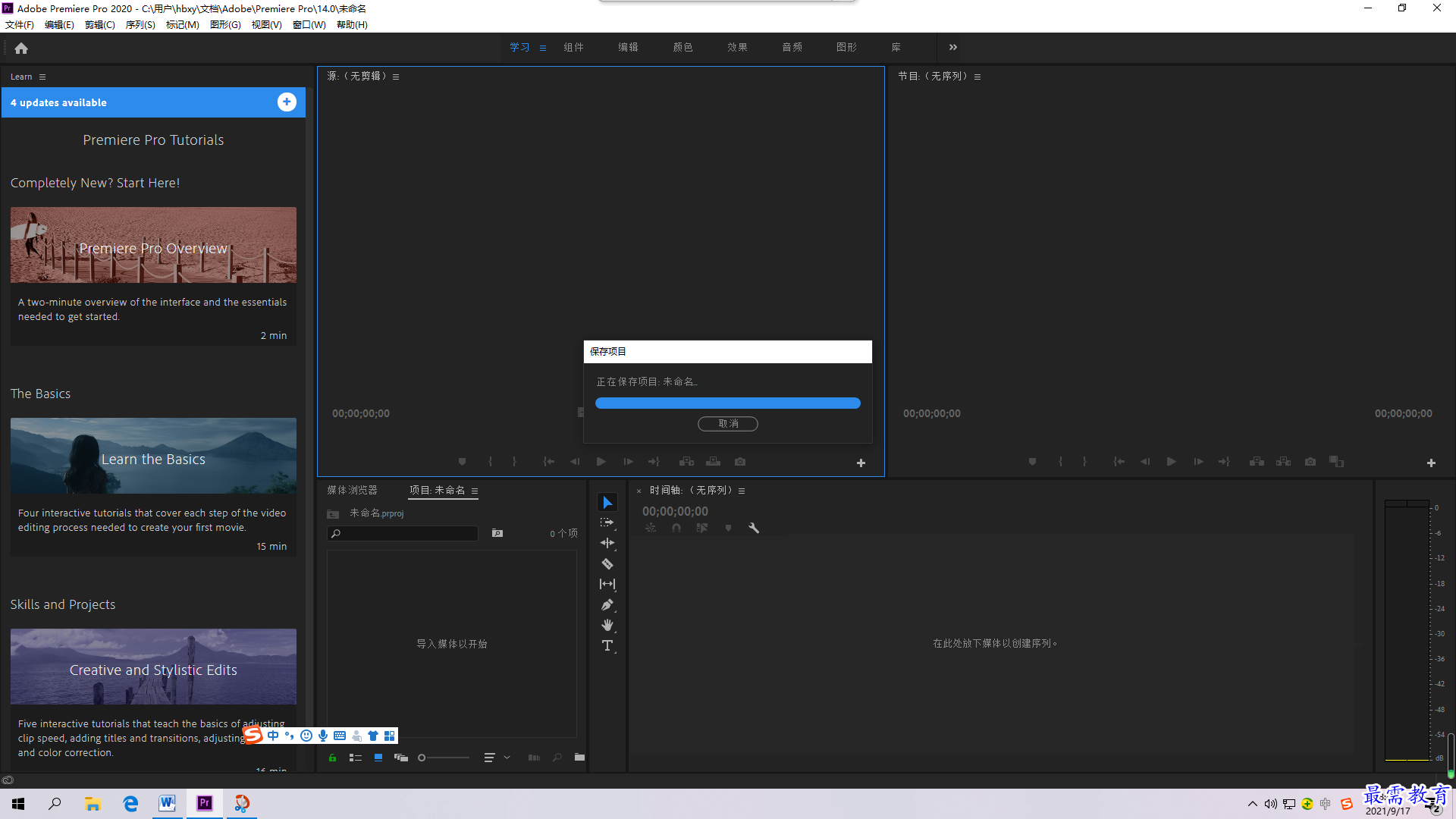This screenshot has height=819, width=1456.
Task: Open the 文件(F) menu
Action: pyautogui.click(x=20, y=24)
